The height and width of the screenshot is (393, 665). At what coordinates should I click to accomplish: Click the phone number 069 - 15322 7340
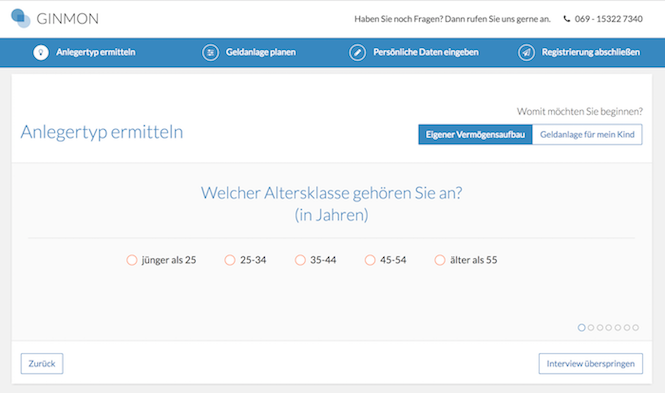[x=609, y=19]
